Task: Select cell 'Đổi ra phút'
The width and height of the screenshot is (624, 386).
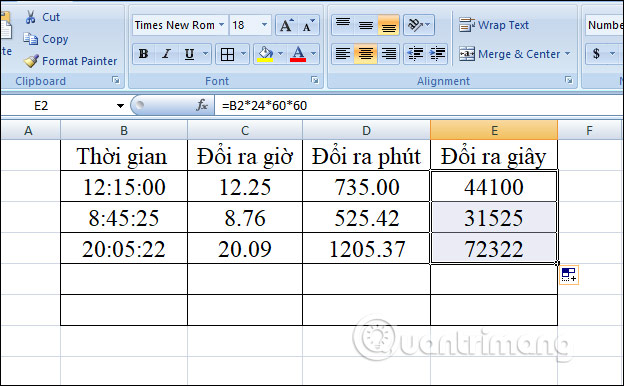Action: [366, 156]
